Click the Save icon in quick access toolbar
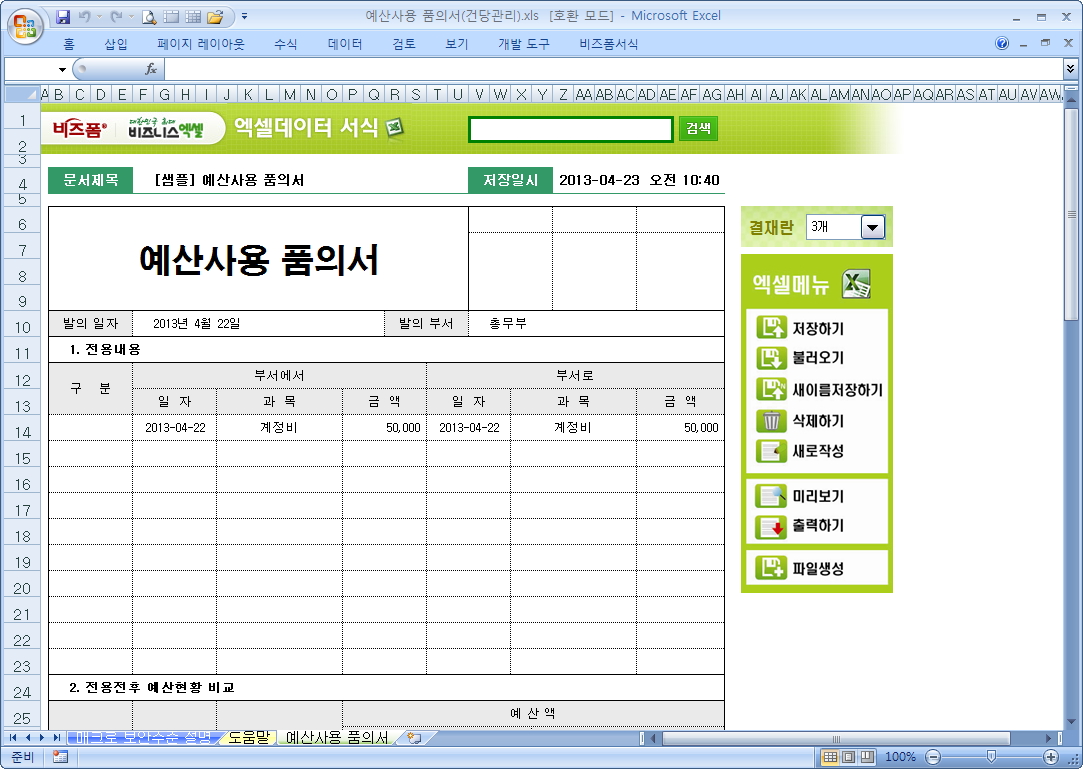Screen dimensions: 1083x769 (63, 17)
